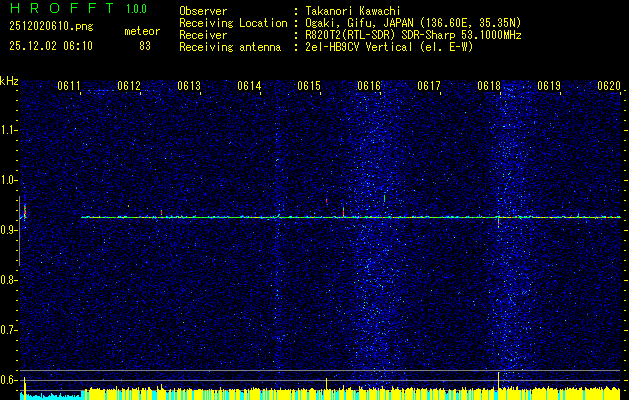Click time marker 0614

249,86
